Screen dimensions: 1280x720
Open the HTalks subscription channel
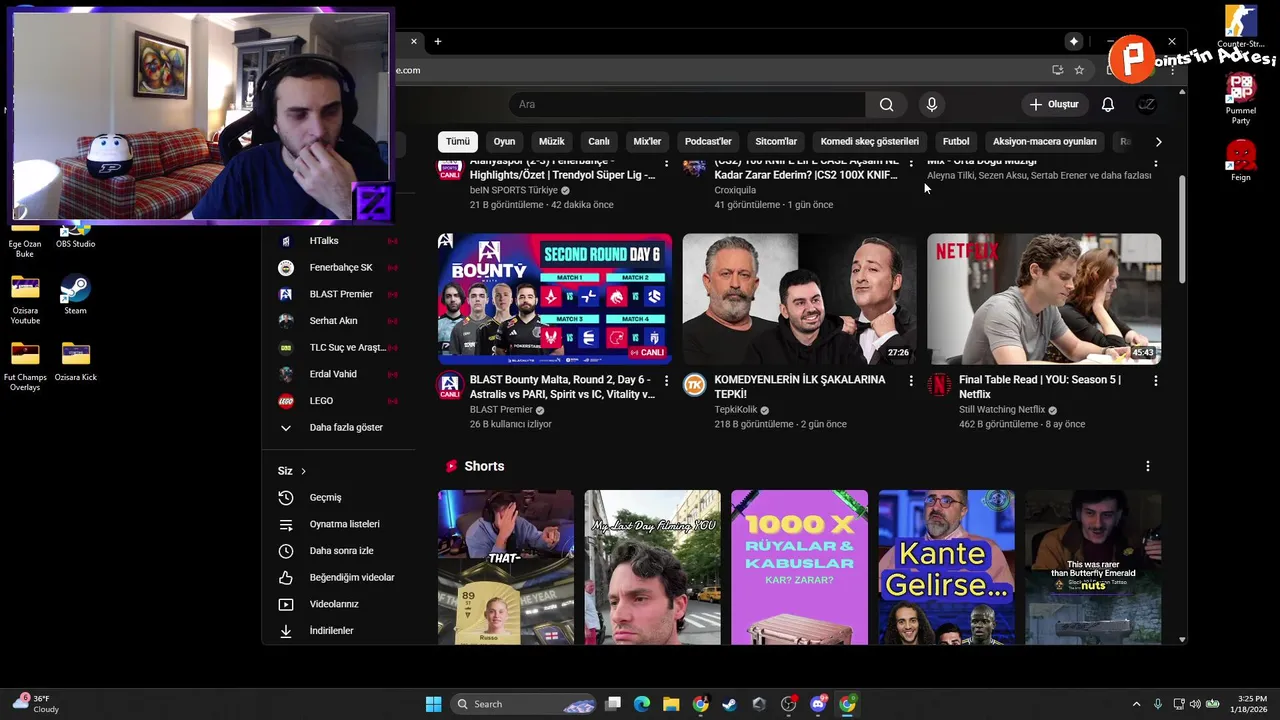tap(340, 241)
